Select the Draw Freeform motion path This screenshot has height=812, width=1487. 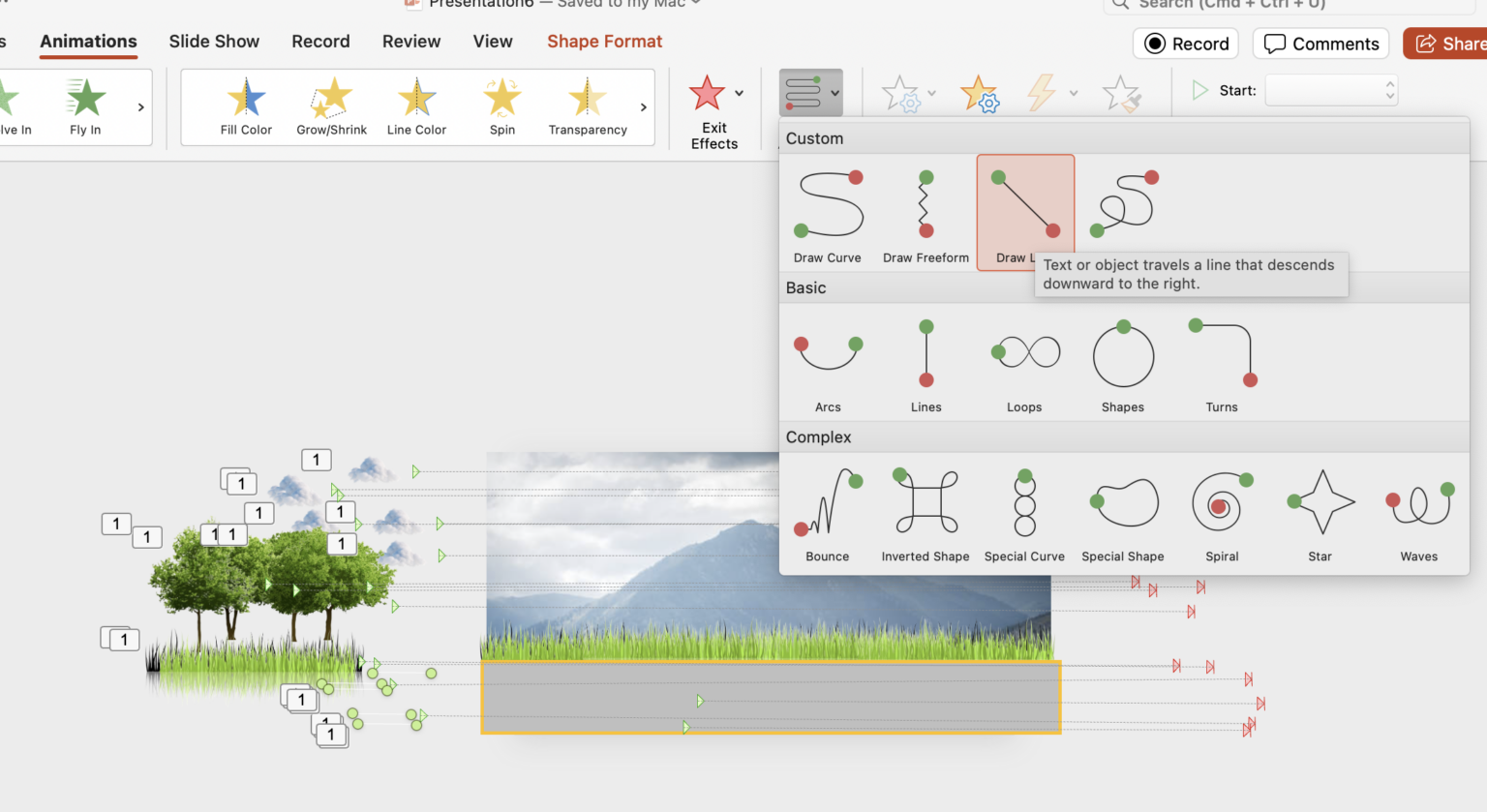point(926,215)
